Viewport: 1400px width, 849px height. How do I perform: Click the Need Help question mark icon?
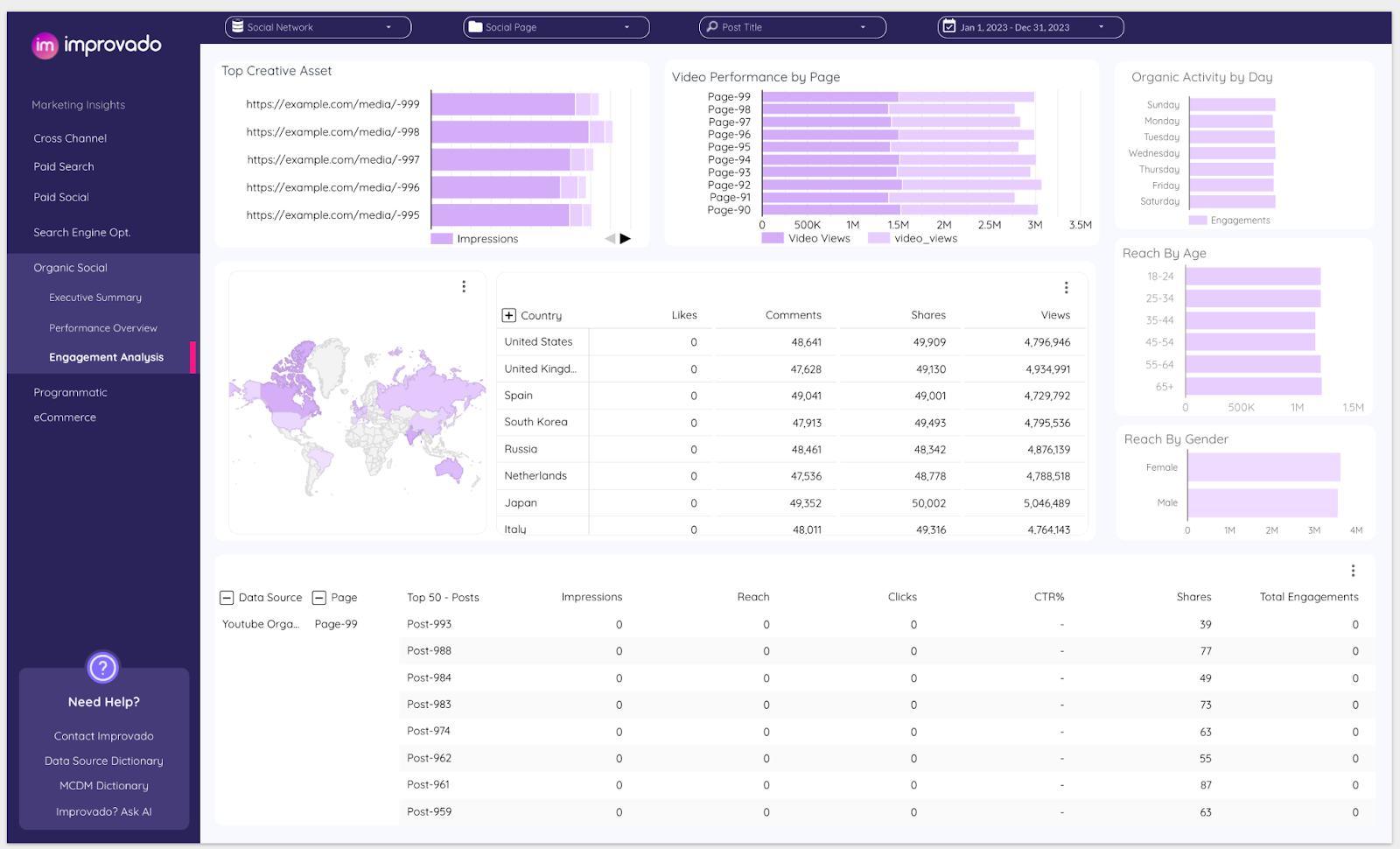pyautogui.click(x=102, y=668)
